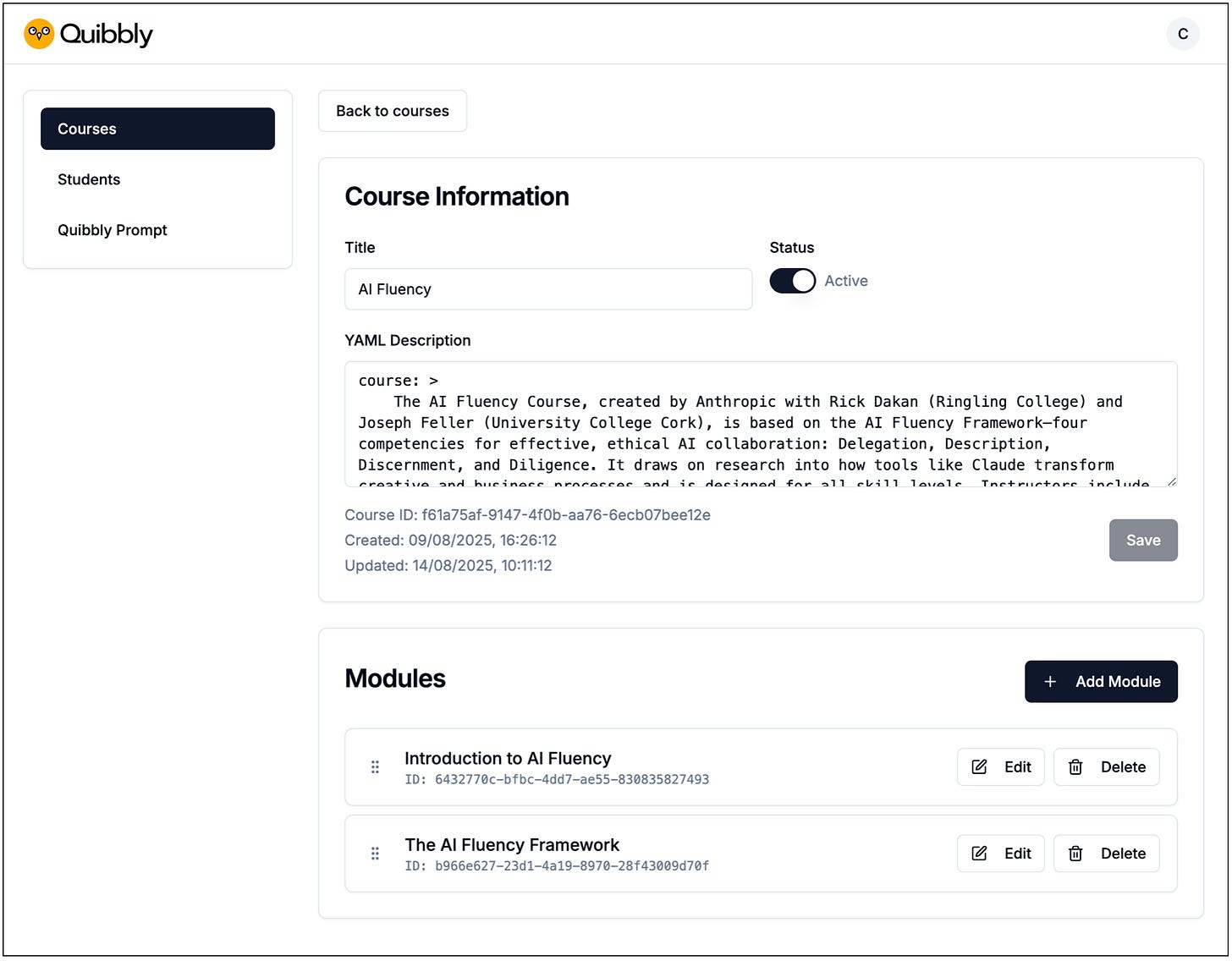The width and height of the screenshot is (1232, 961).
Task: Delete The AI Fluency Framework module
Action: click(x=1107, y=854)
